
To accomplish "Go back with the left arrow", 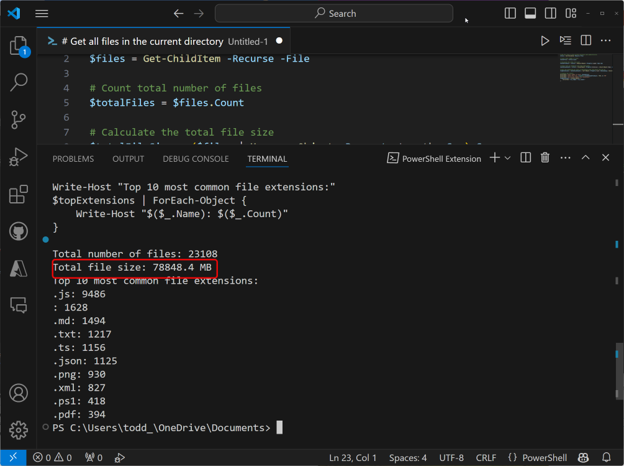I will pyautogui.click(x=178, y=14).
